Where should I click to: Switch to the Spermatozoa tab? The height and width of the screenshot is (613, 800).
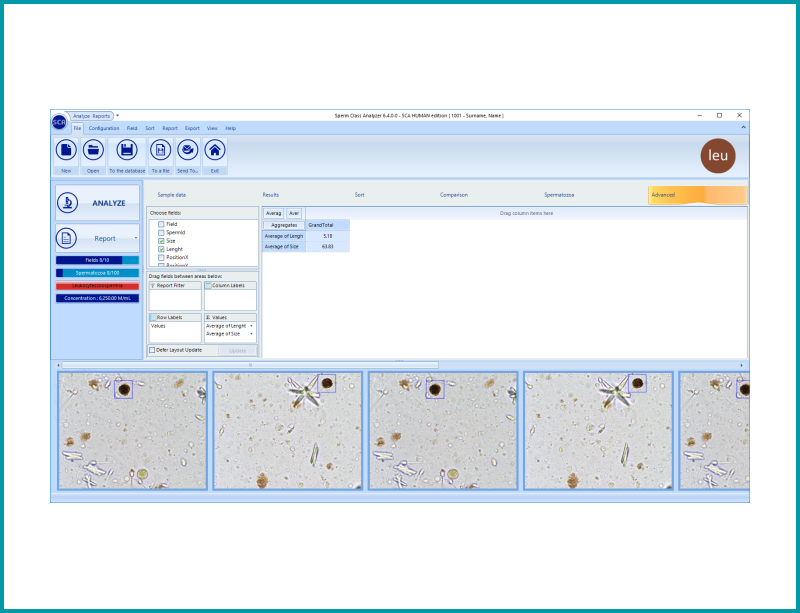point(559,195)
